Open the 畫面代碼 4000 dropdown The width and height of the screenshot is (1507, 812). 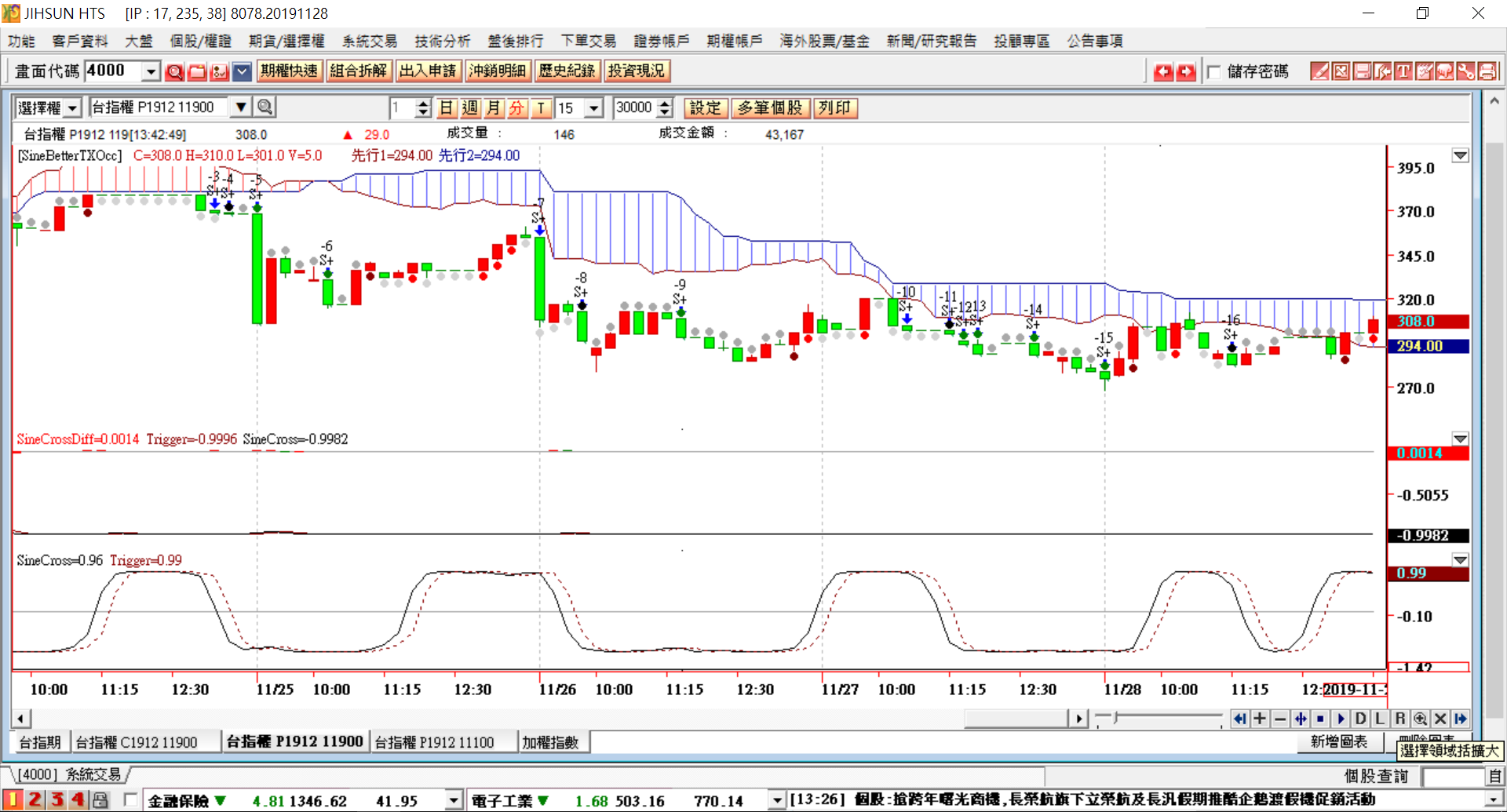[151, 71]
